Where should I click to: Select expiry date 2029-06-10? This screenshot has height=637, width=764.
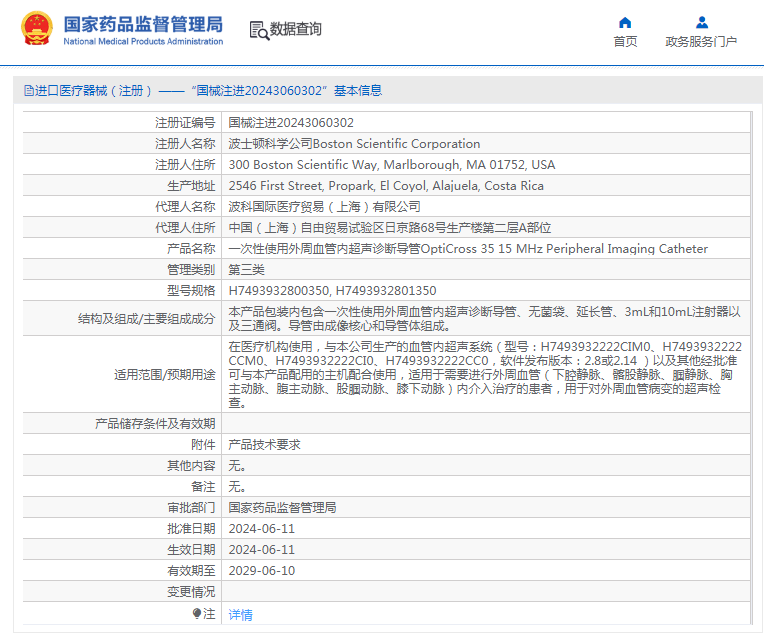[262, 570]
